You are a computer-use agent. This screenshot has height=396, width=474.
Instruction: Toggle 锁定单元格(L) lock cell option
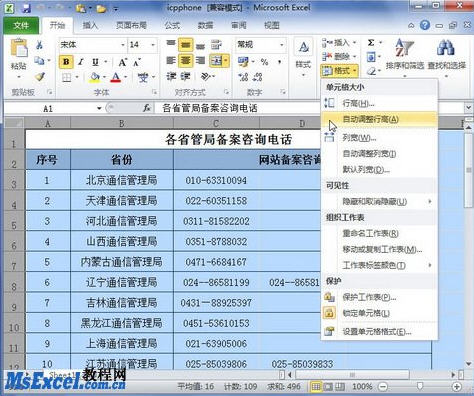[379, 313]
